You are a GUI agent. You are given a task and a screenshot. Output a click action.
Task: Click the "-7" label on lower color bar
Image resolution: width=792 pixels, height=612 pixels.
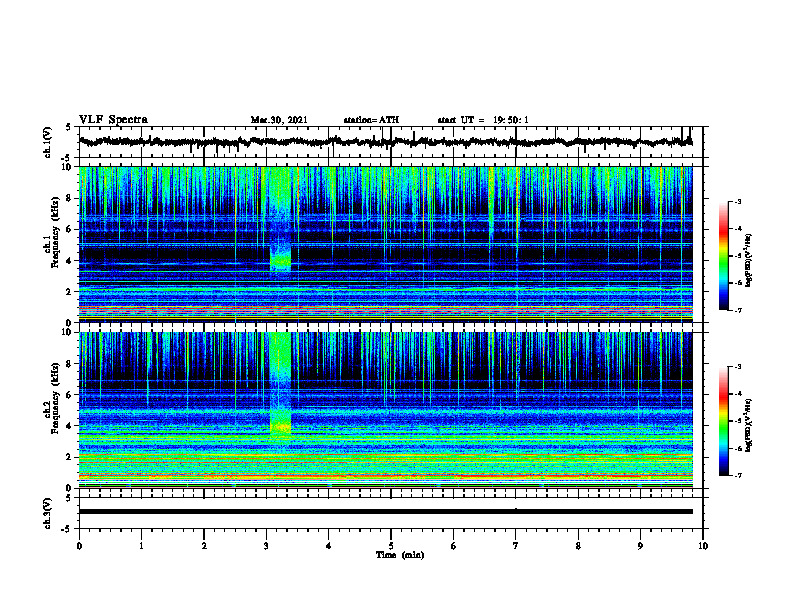pos(738,475)
